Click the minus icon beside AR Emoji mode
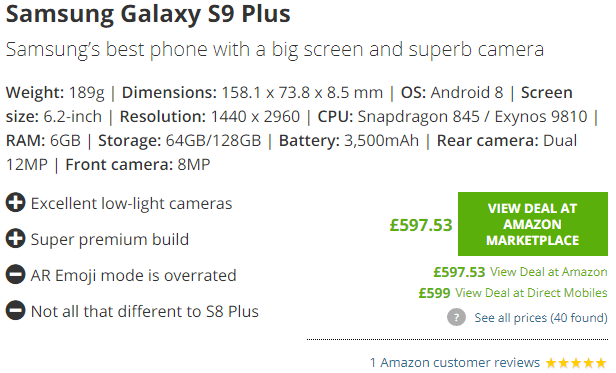The image size is (616, 373). click(x=15, y=274)
